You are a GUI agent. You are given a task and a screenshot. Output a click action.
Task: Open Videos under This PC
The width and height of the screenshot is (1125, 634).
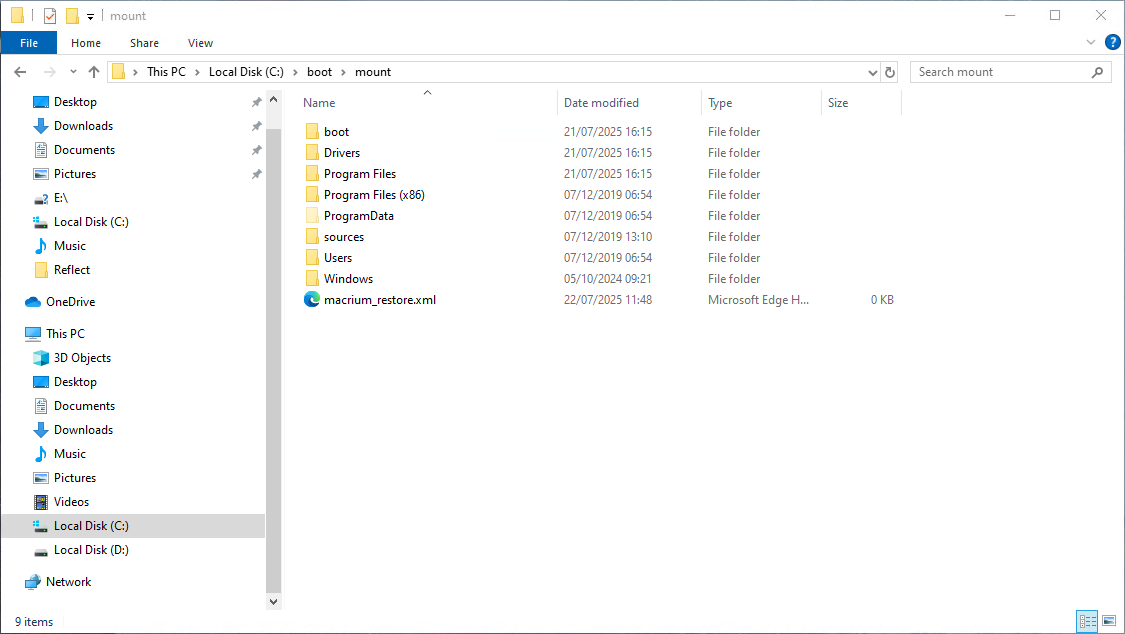[71, 502]
